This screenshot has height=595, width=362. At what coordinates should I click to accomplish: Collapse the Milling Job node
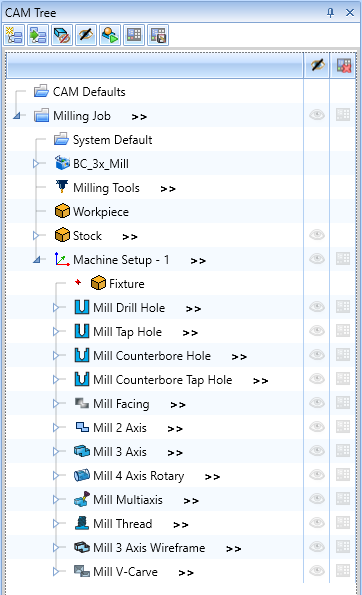point(17,115)
